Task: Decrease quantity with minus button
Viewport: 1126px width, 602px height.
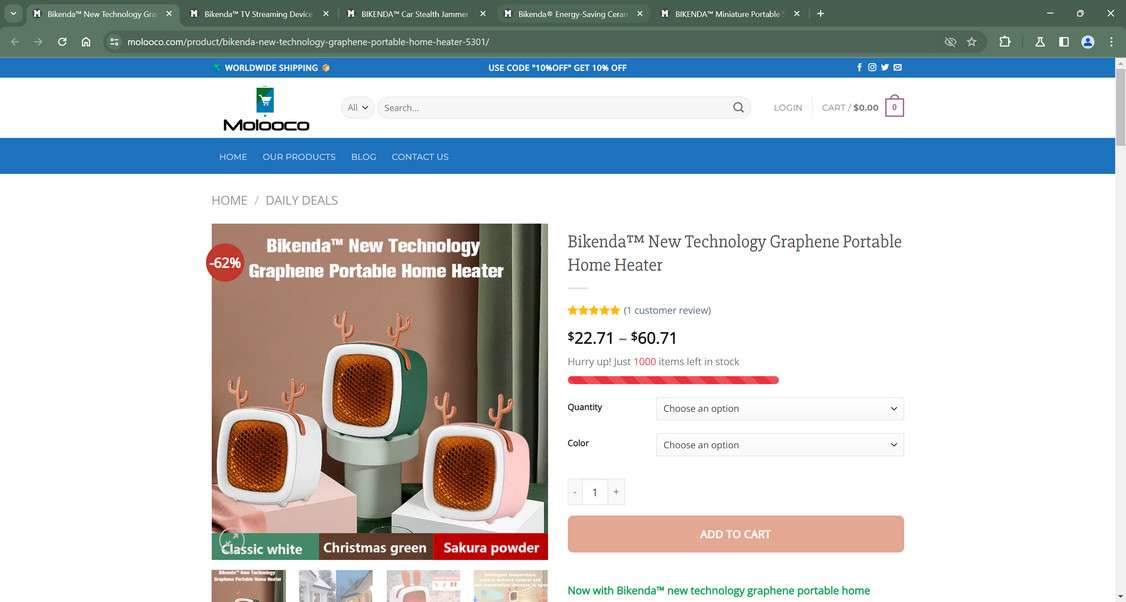Action: [574, 492]
